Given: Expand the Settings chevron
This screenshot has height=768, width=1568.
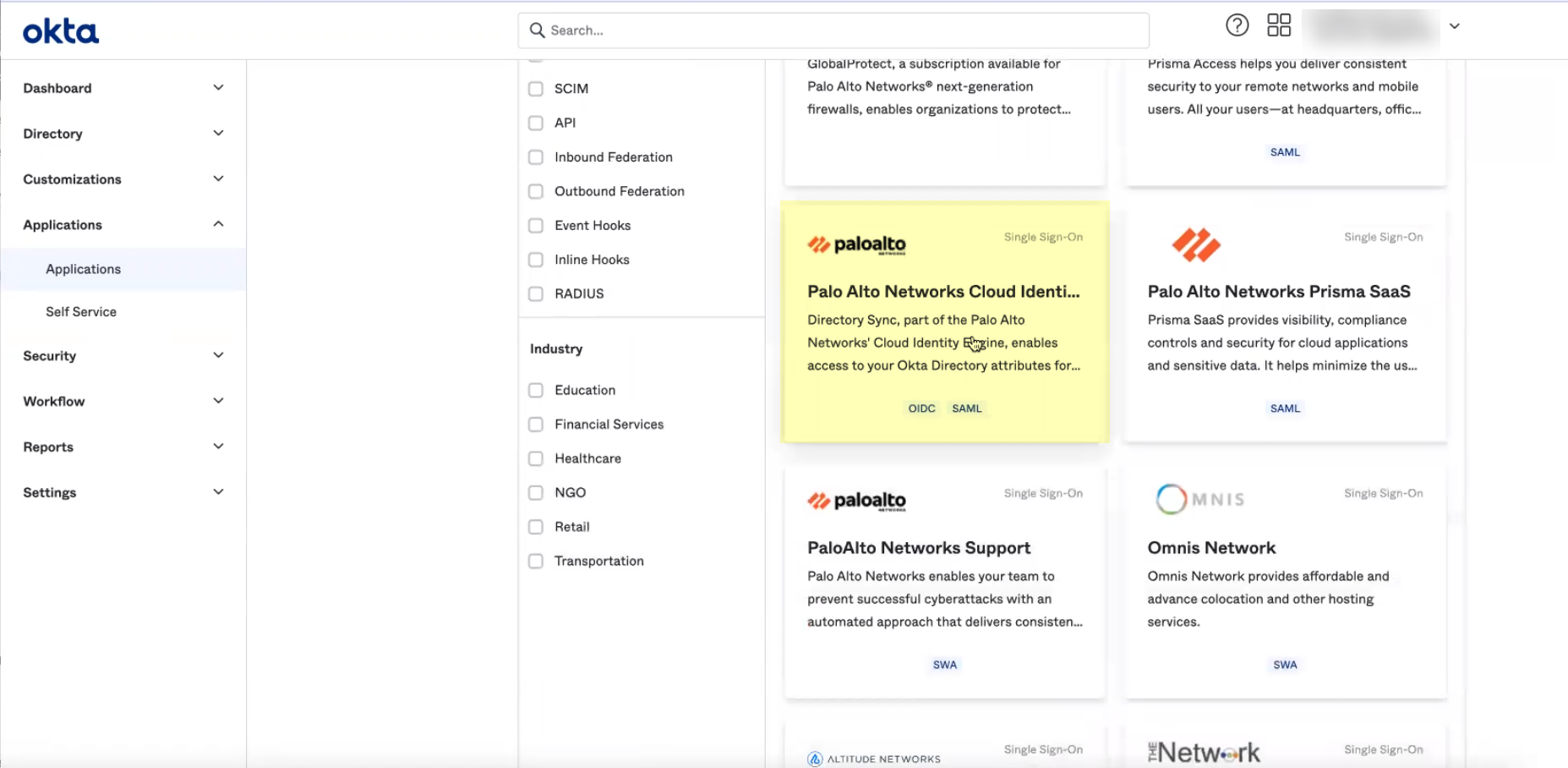Looking at the screenshot, I should click(x=218, y=492).
